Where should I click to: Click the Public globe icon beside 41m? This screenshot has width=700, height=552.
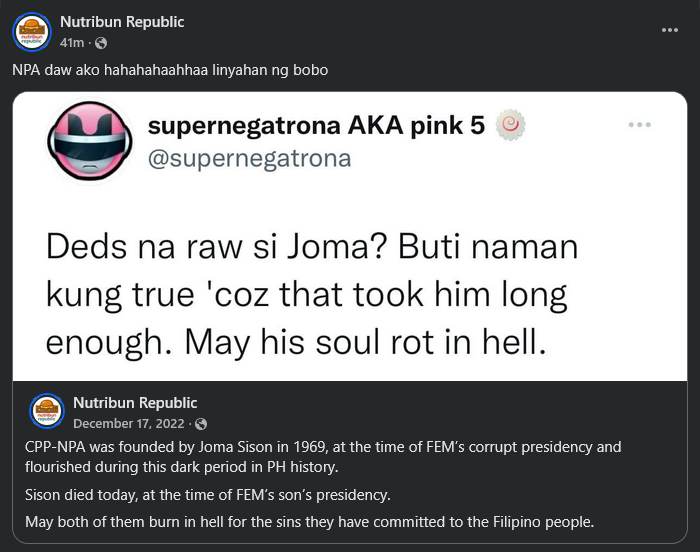[100, 43]
